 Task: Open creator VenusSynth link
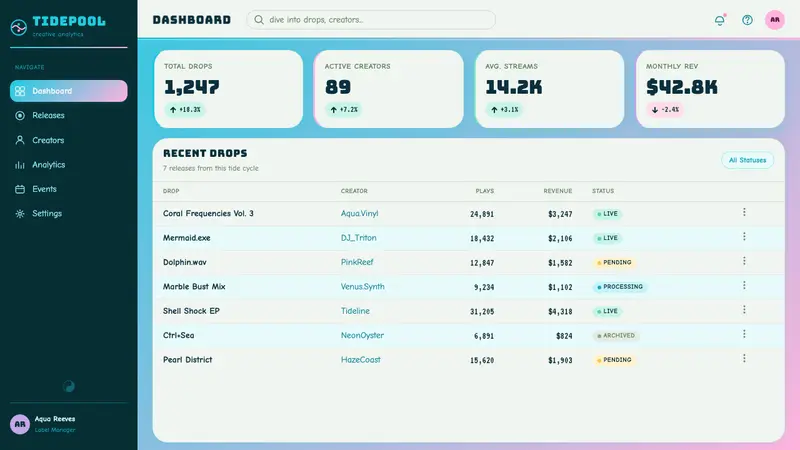[x=362, y=287]
